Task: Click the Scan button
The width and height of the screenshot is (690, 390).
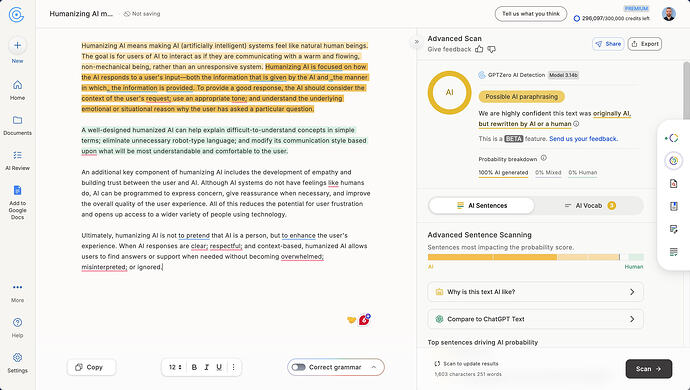Action: pyautogui.click(x=649, y=369)
